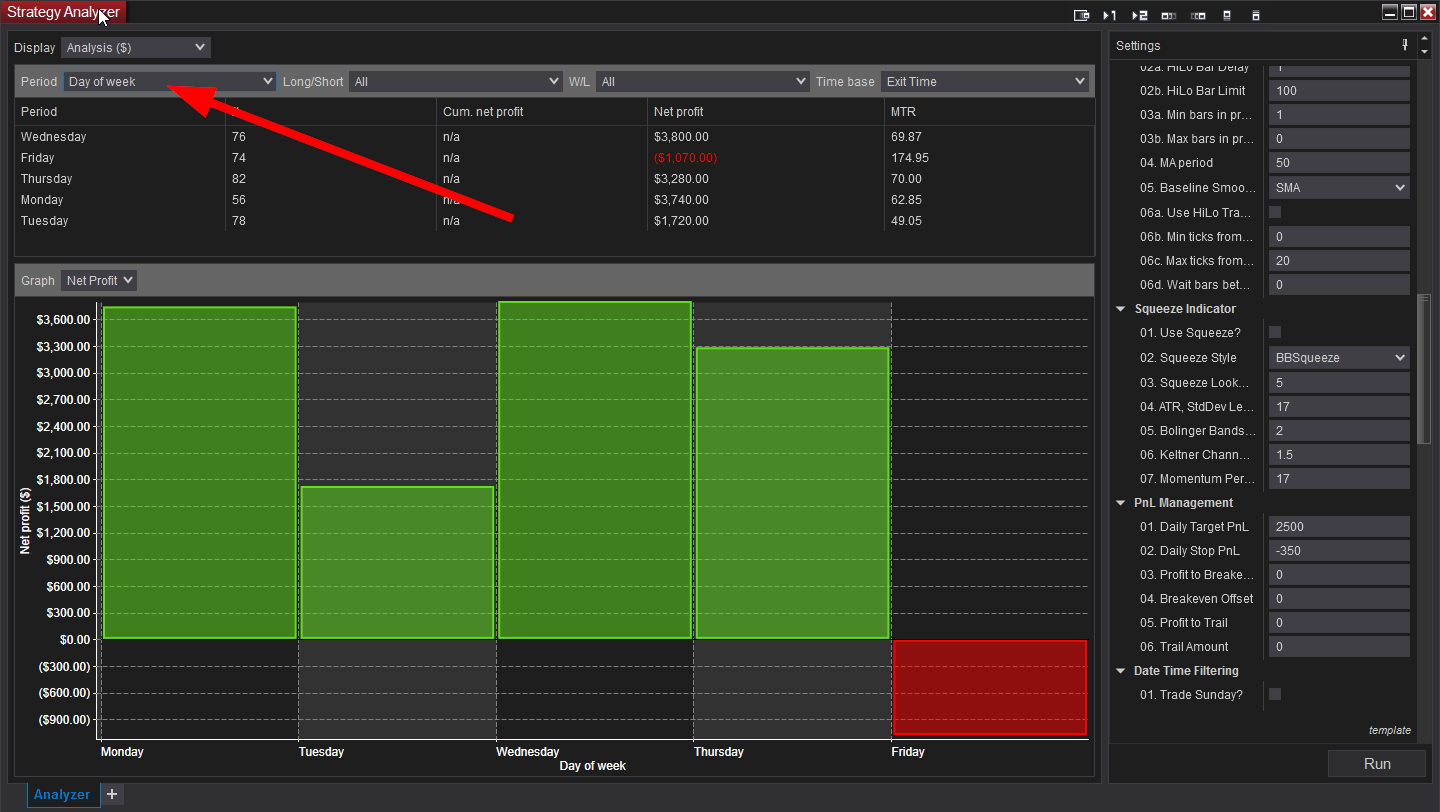Click the template link

point(1389,730)
